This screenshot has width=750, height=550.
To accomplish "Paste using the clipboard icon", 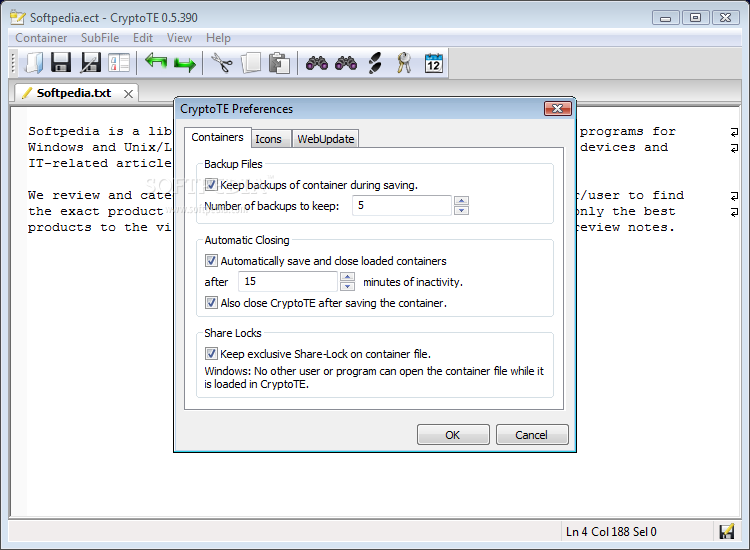I will 279,63.
